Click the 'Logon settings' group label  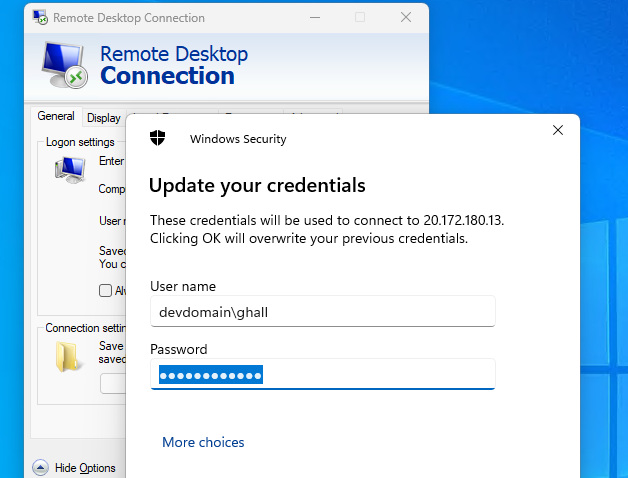(x=80, y=142)
